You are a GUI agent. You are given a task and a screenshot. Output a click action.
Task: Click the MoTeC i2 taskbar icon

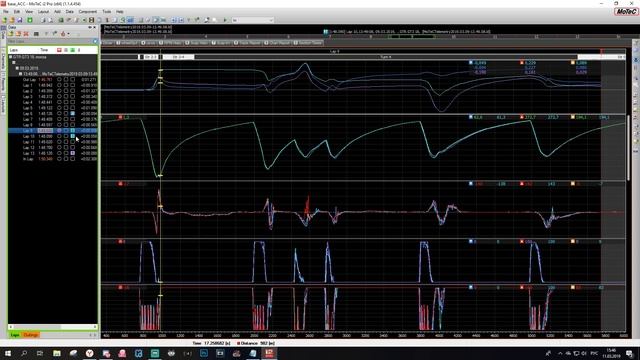click(x=269, y=353)
